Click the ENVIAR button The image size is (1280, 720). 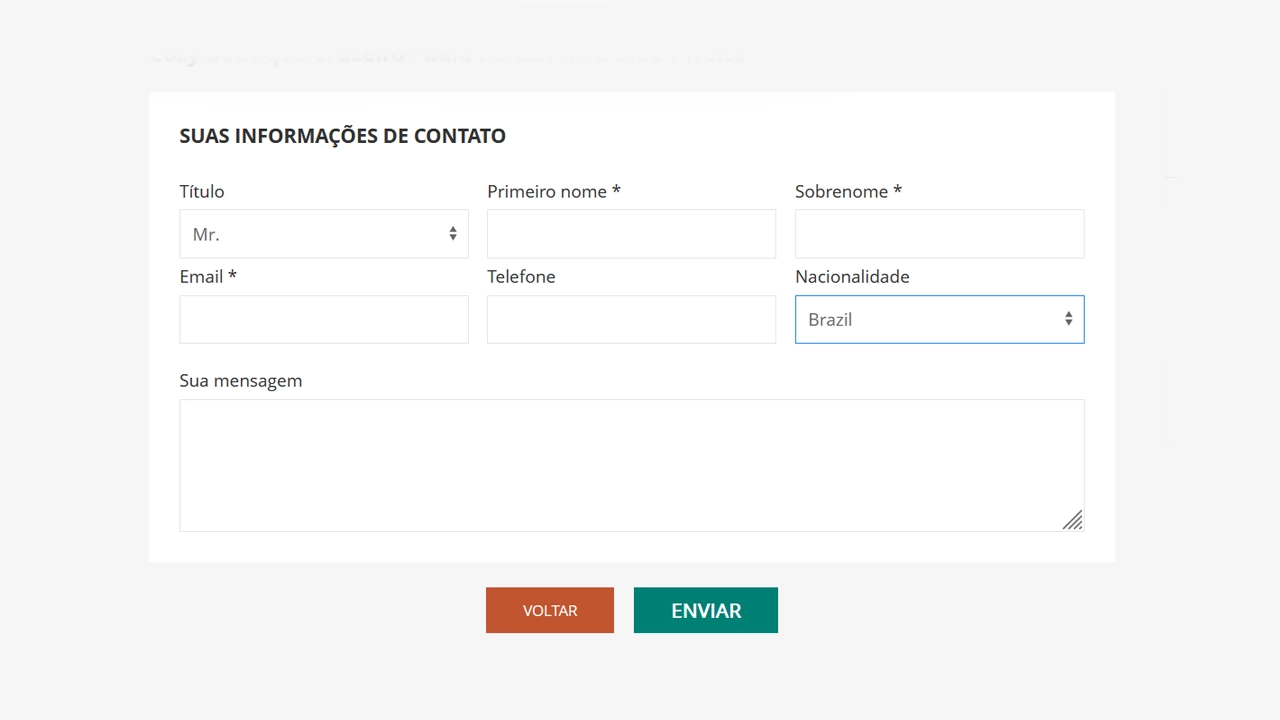705,610
